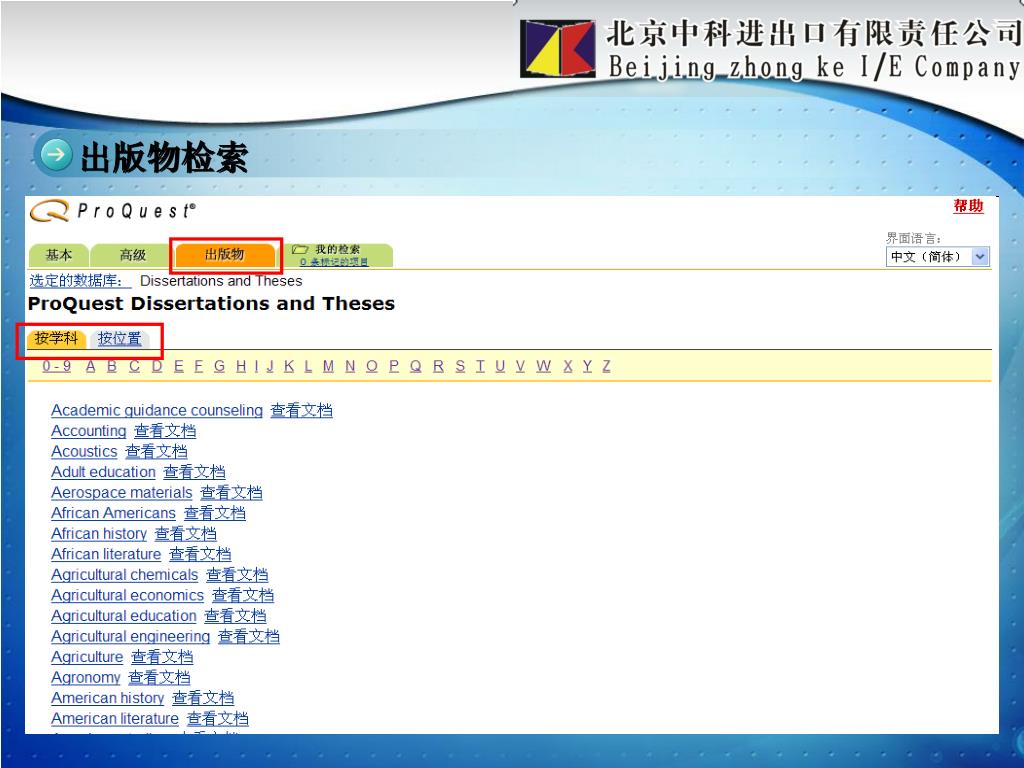1024x768 pixels.
Task: Jump to letter U index
Action: [500, 366]
